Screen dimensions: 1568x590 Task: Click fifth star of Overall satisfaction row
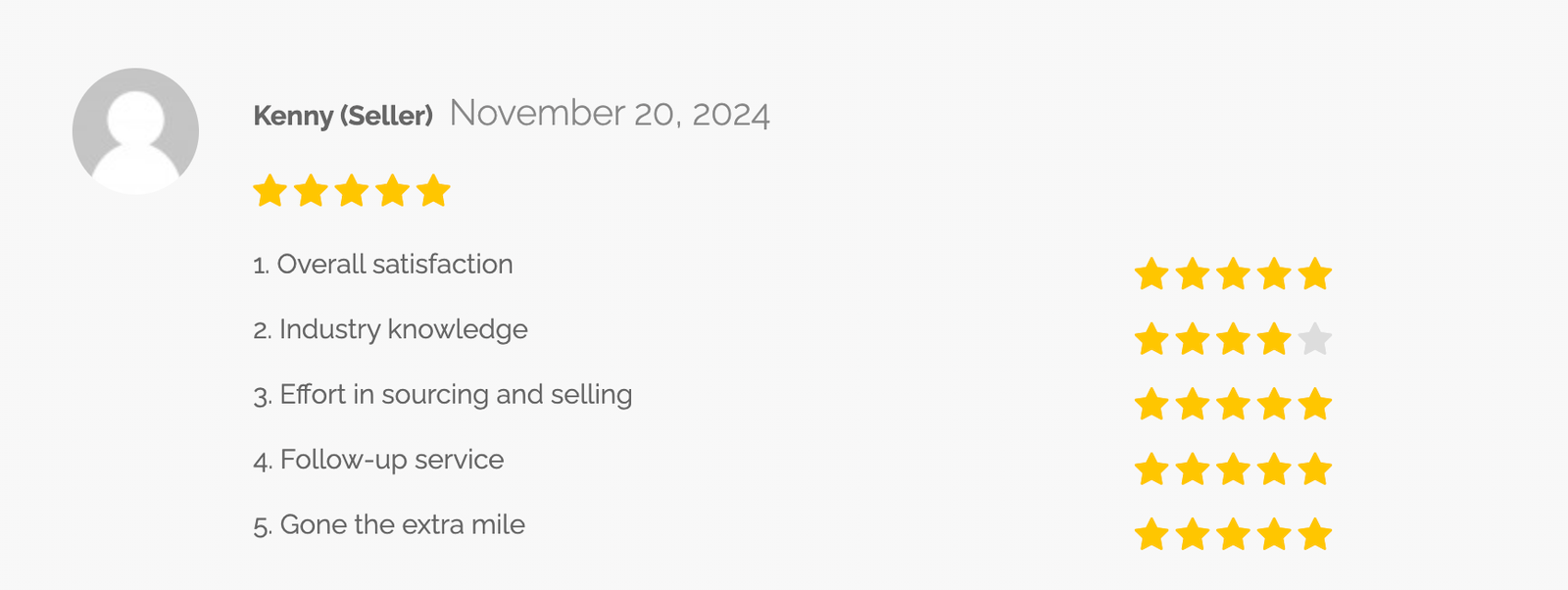[1315, 274]
